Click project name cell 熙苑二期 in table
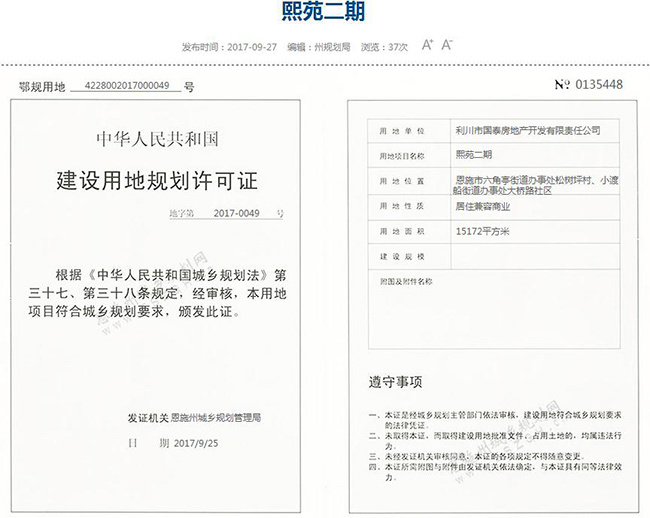Viewport: 650px width, 518px height. pos(473,155)
